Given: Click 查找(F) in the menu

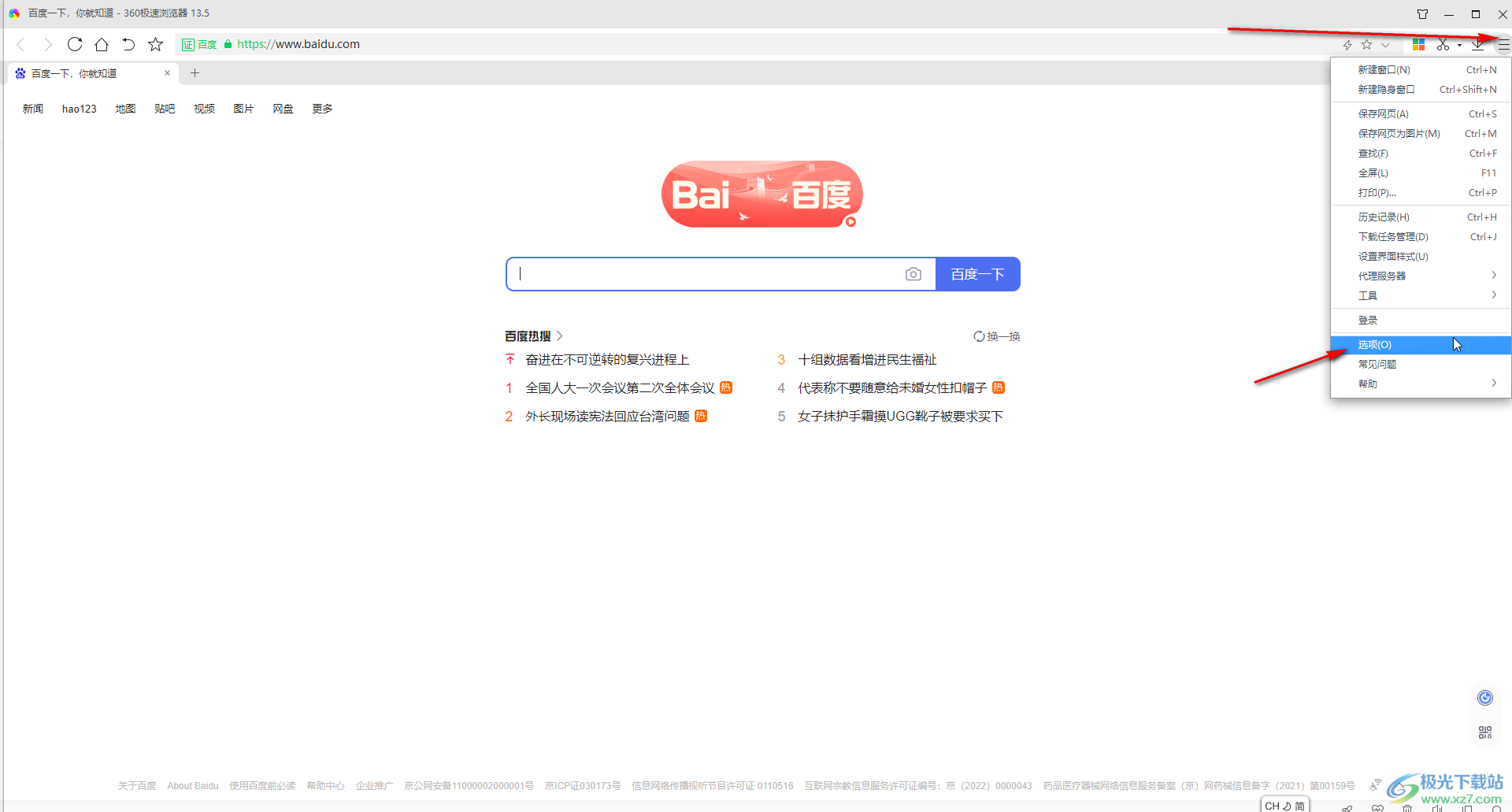Looking at the screenshot, I should tap(1421, 154).
